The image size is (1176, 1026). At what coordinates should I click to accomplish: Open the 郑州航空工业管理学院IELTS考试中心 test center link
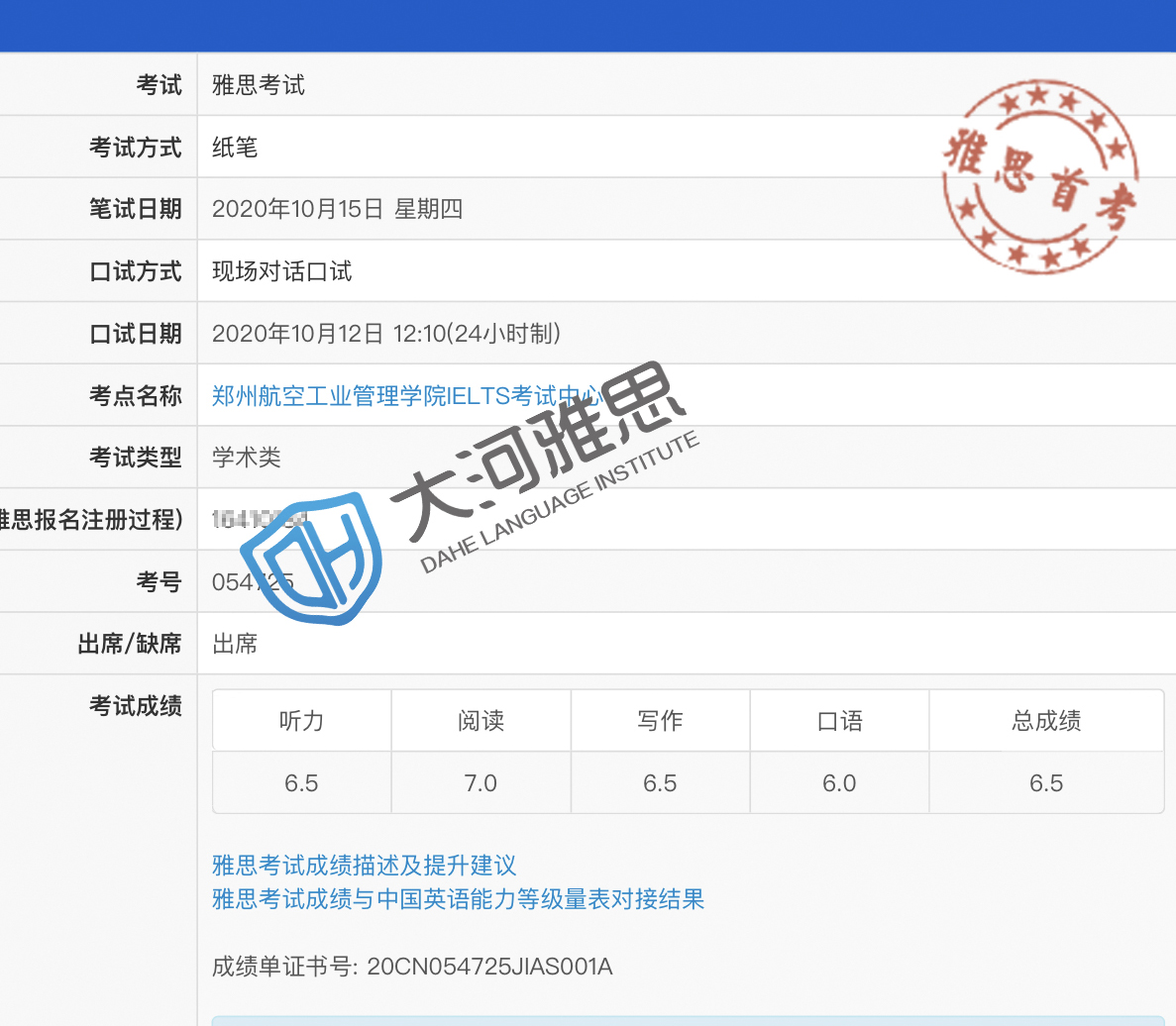pyautogui.click(x=406, y=396)
